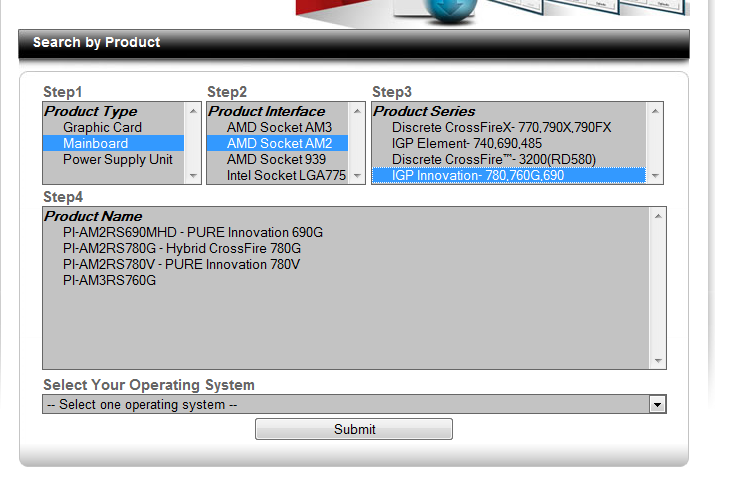Image resolution: width=731 pixels, height=496 pixels.
Task: Click Product Type list scroll down arrow
Action: pyautogui.click(x=193, y=176)
